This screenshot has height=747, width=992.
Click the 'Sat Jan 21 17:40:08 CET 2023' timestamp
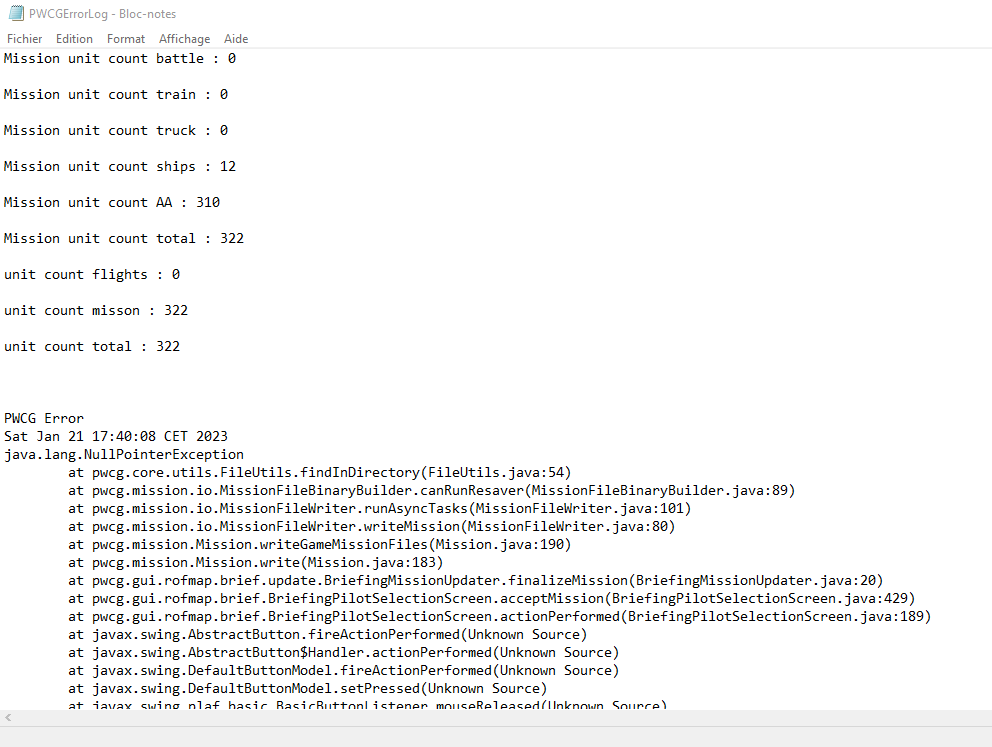[x=116, y=436]
